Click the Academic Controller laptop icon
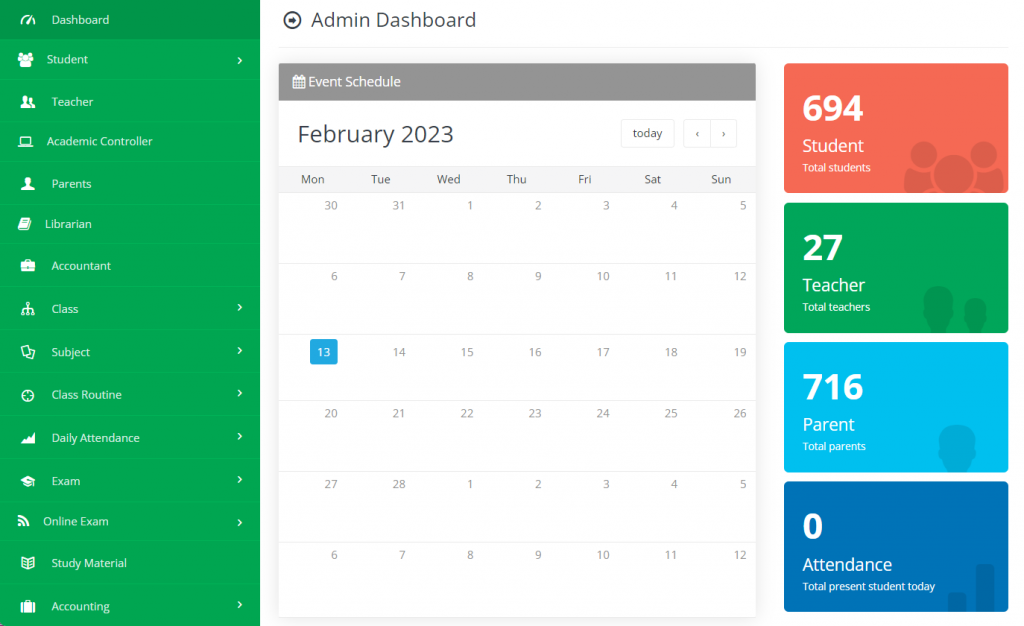Image resolution: width=1024 pixels, height=626 pixels. tap(26, 142)
